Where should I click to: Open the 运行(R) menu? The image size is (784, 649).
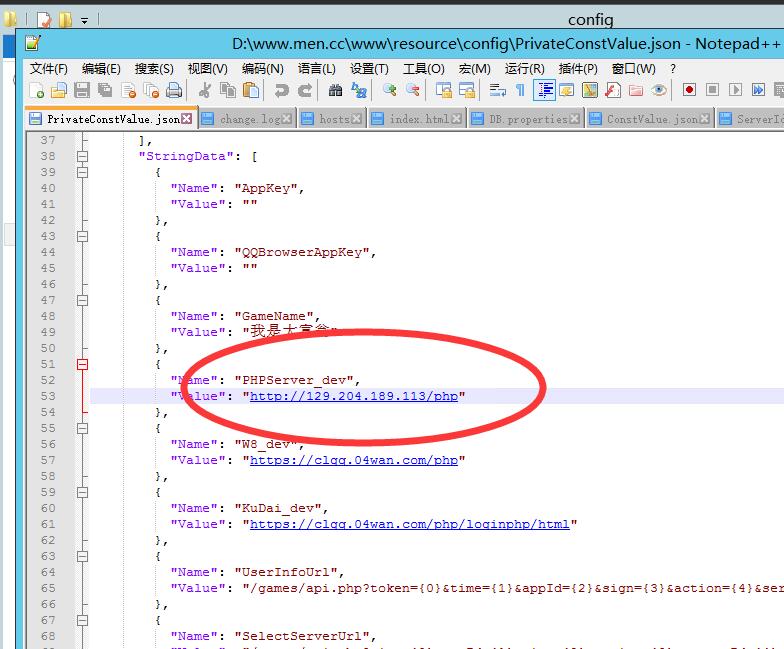pyautogui.click(x=524, y=68)
